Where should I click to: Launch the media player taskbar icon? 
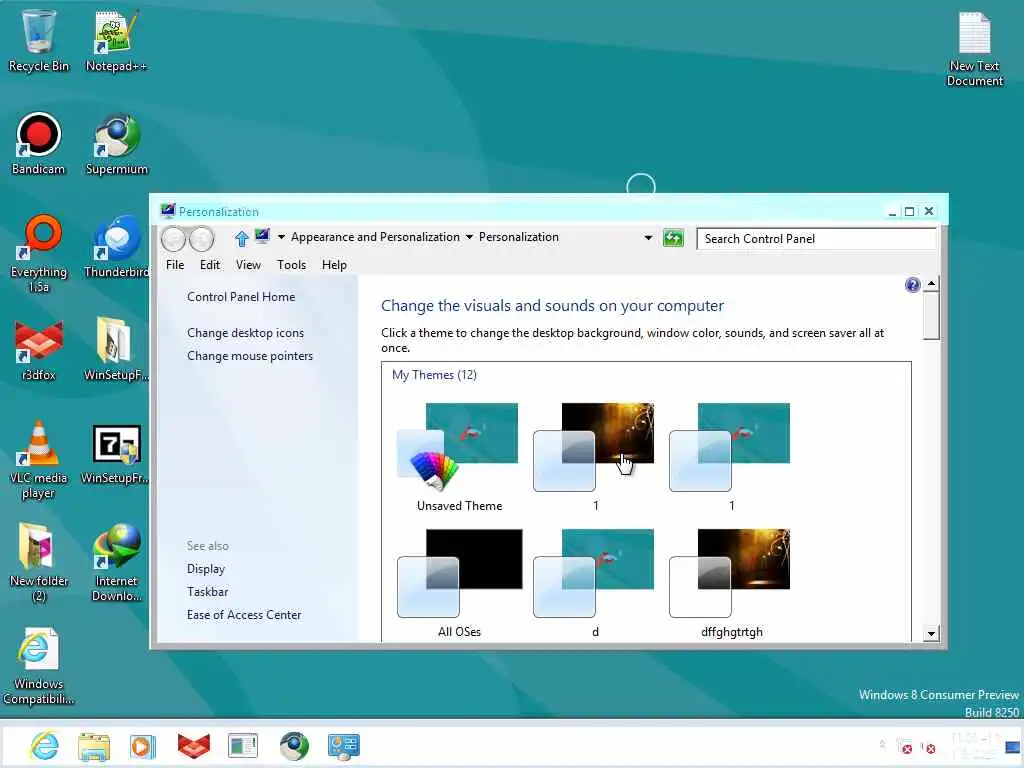point(142,746)
